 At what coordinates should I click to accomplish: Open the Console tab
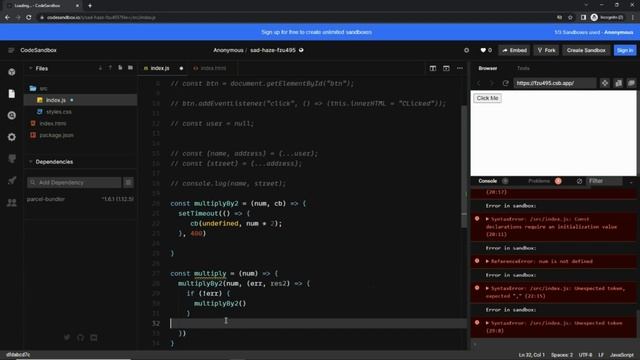(488, 181)
